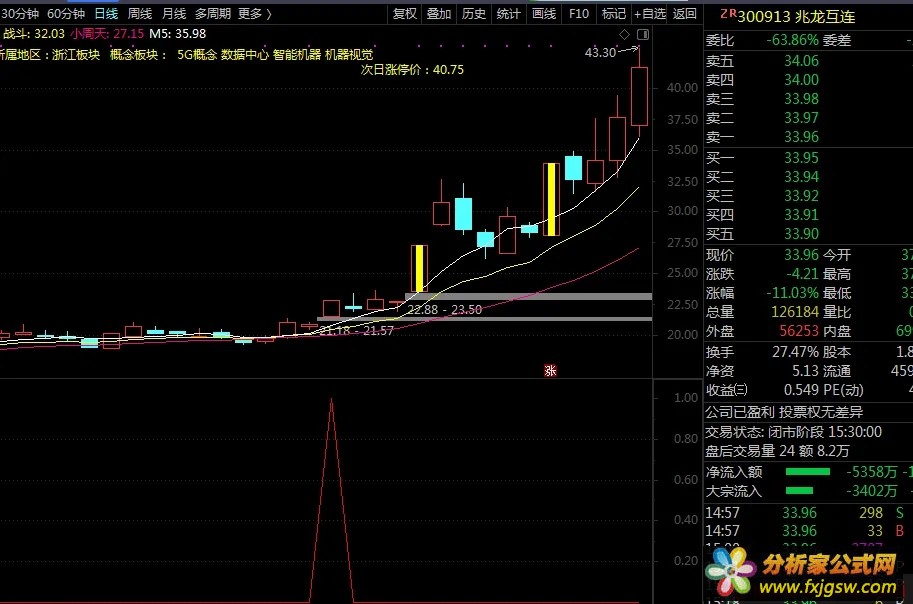Image resolution: width=913 pixels, height=604 pixels.
Task: Click the 换手 27.47% value
Action: pyautogui.click(x=795, y=352)
